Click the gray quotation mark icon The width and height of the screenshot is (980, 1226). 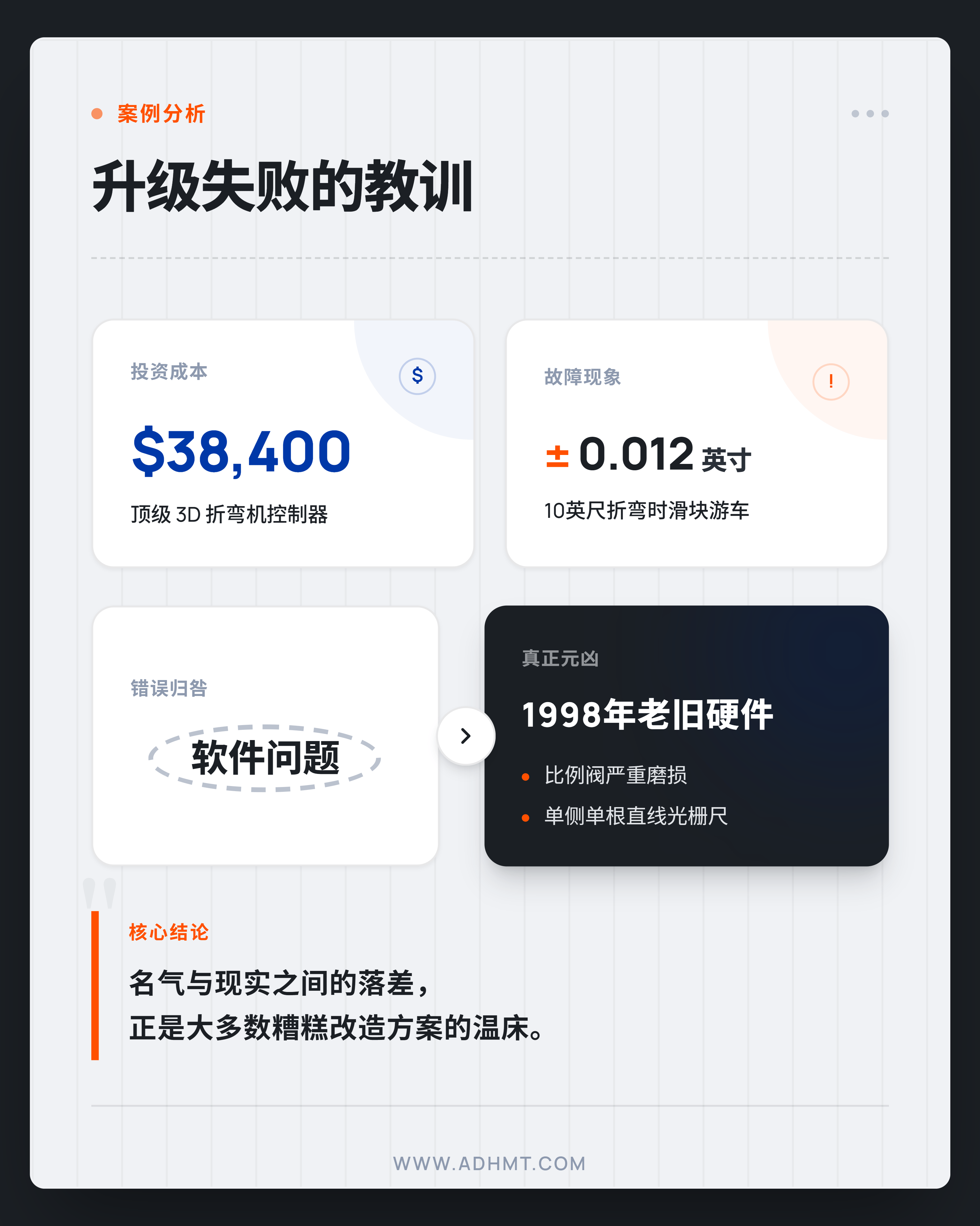point(100,893)
